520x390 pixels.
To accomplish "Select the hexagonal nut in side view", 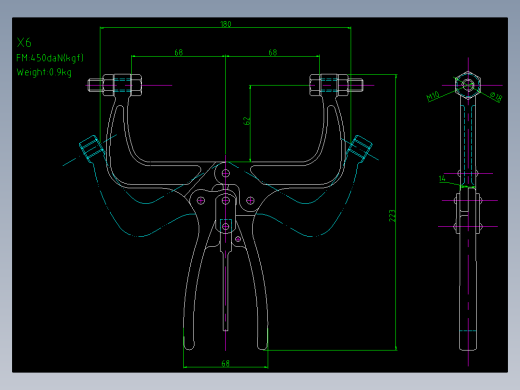I will point(468,85).
